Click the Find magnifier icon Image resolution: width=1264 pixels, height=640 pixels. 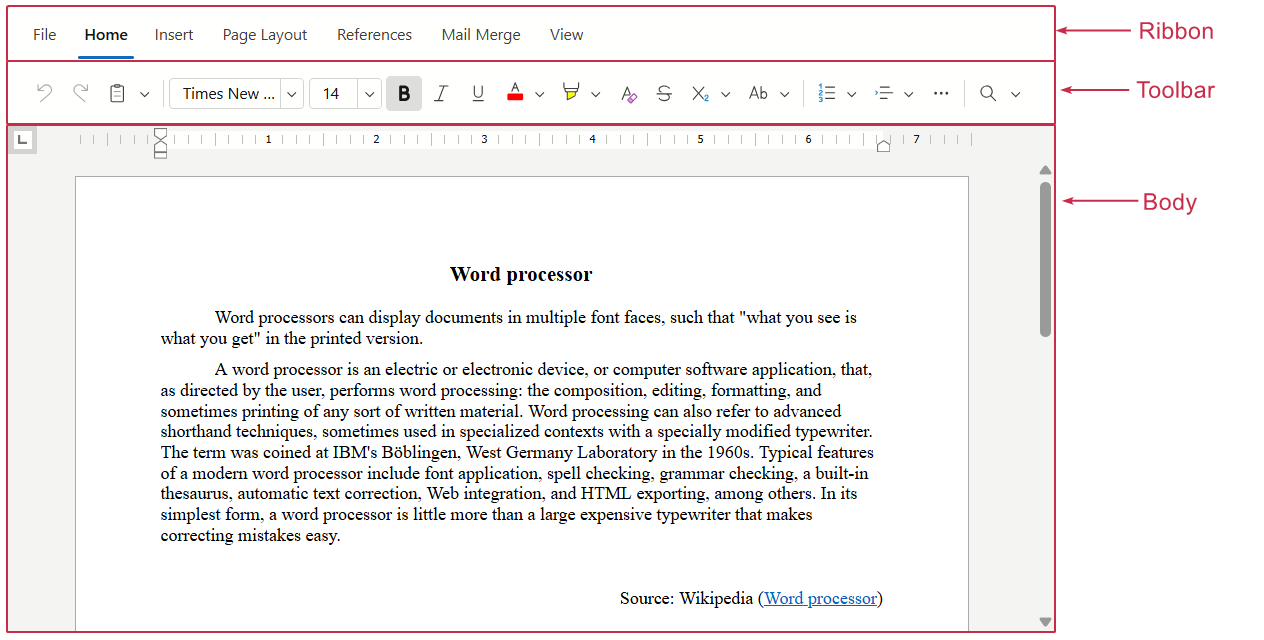click(x=988, y=93)
